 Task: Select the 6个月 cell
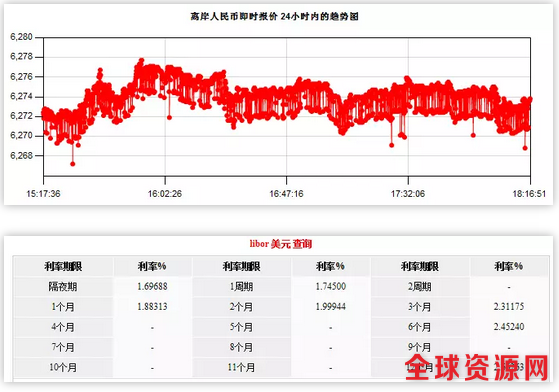[420, 327]
